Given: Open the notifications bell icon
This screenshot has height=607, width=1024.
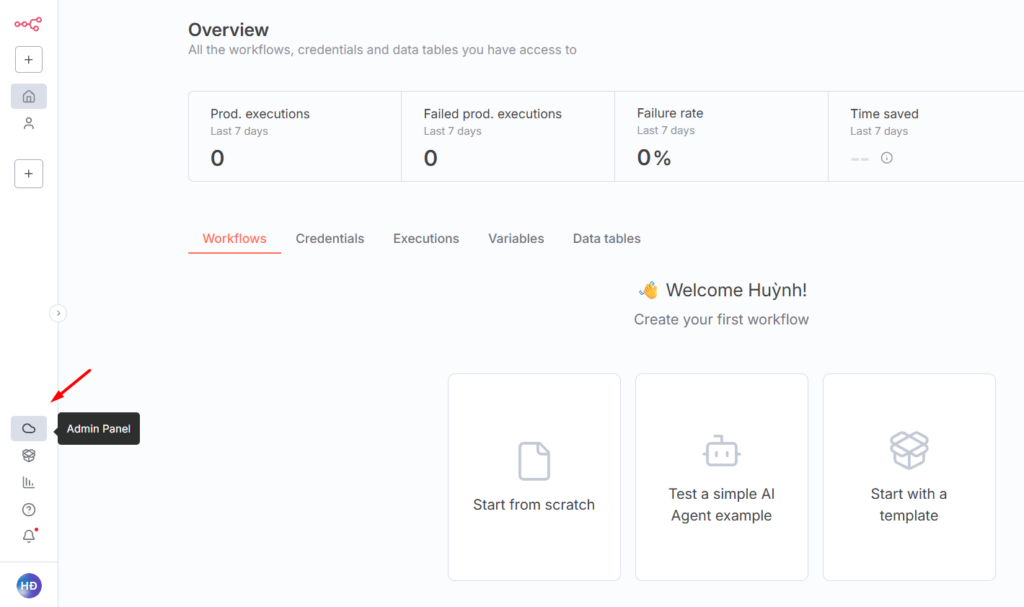Looking at the screenshot, I should (x=29, y=536).
